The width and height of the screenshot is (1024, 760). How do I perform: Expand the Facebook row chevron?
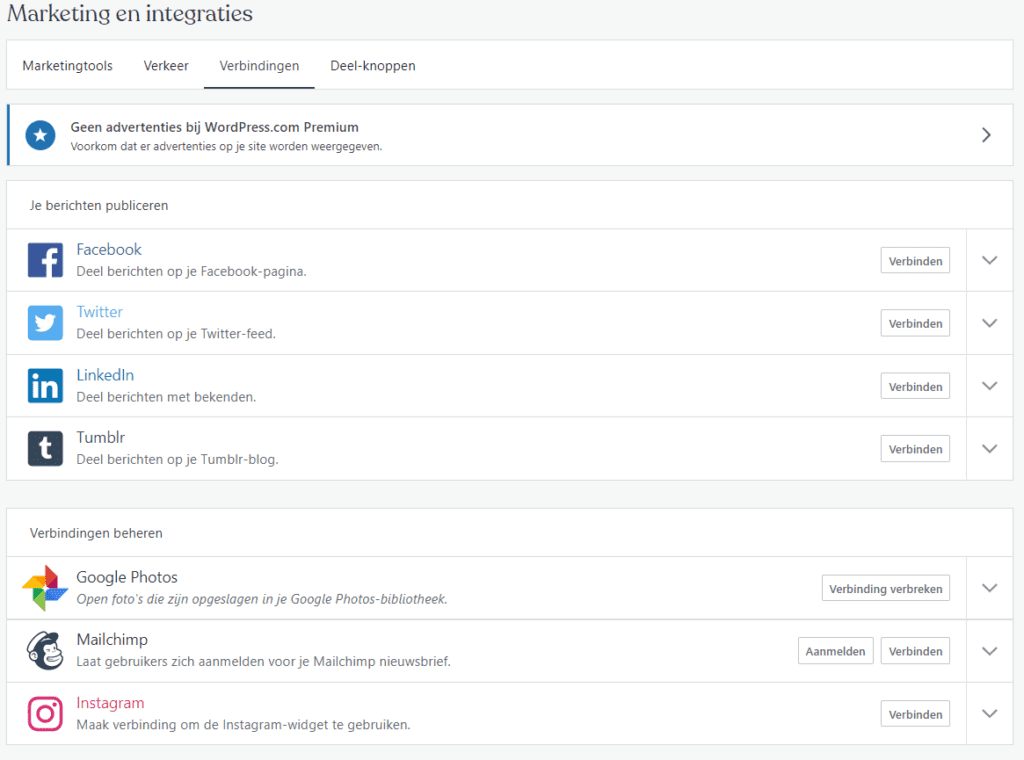(x=989, y=260)
